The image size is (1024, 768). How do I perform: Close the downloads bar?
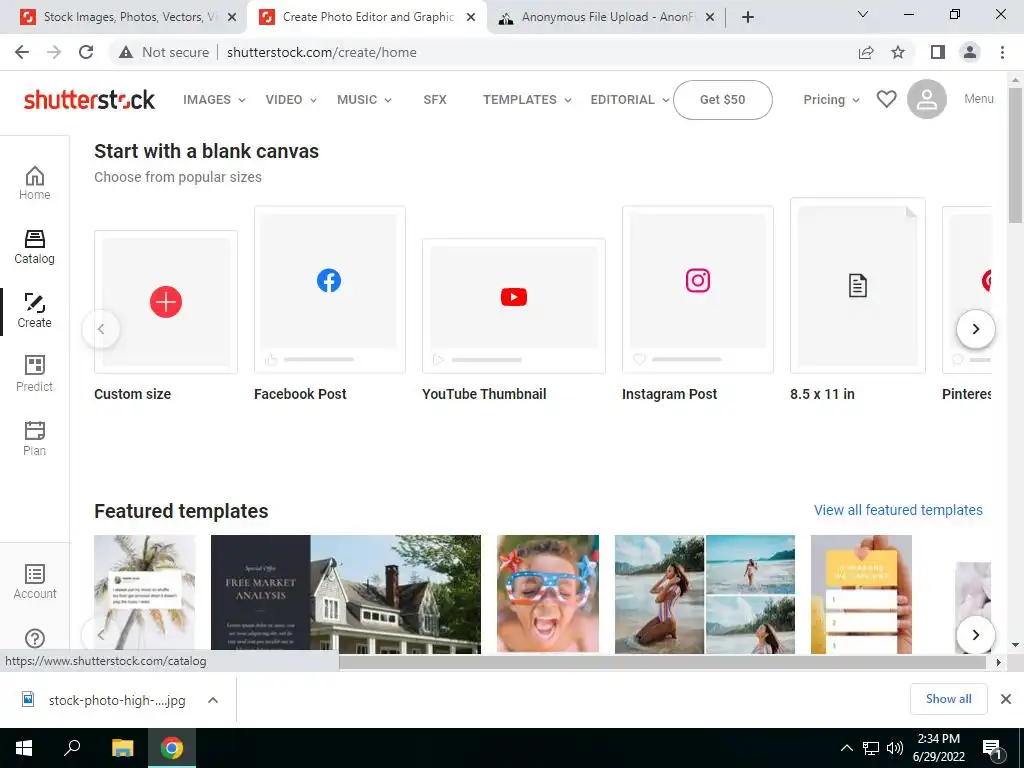1006,699
